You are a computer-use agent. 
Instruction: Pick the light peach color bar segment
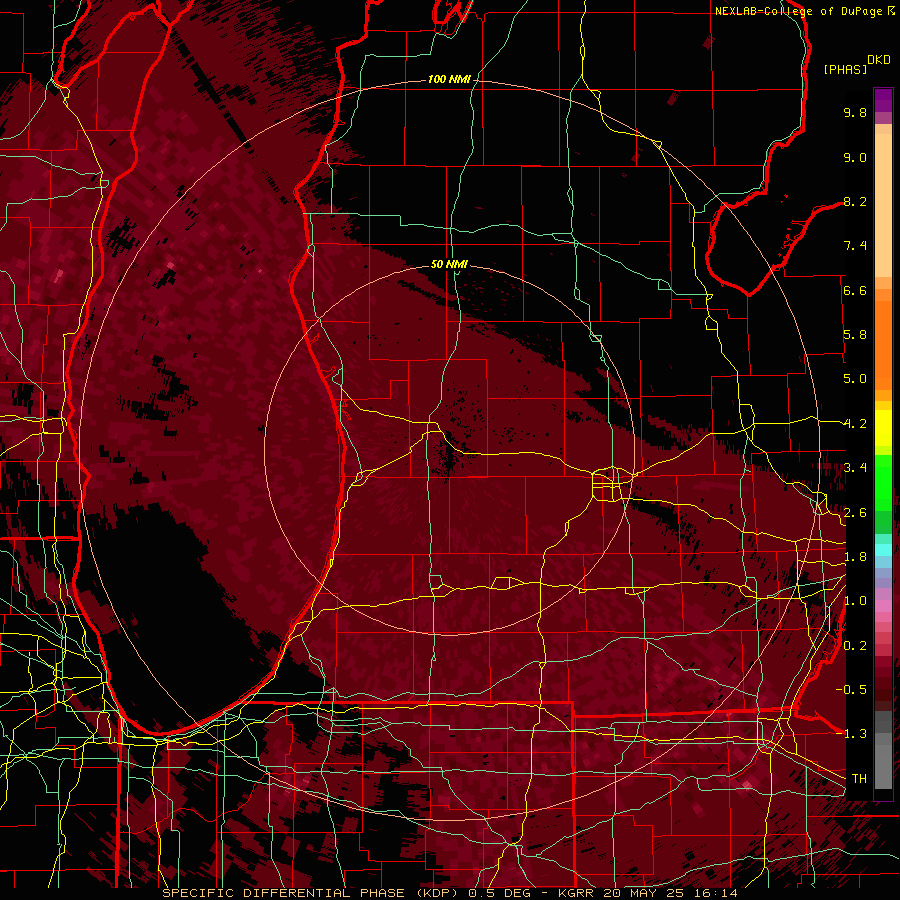(883, 207)
